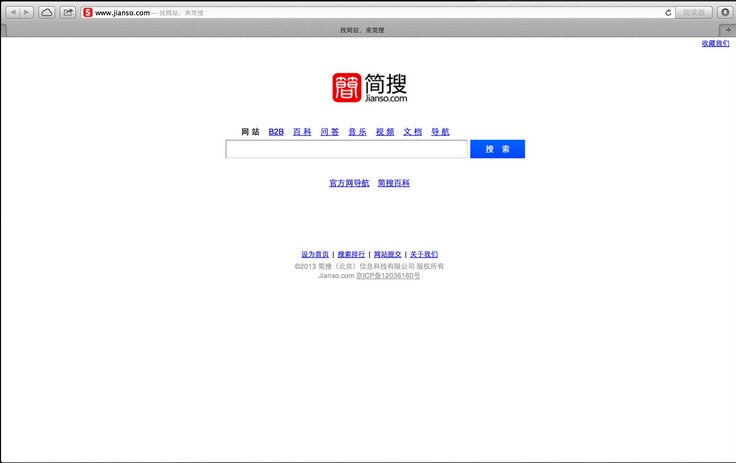This screenshot has height=463, width=736.
Task: Switch to the 问答 search category
Action: (330, 132)
